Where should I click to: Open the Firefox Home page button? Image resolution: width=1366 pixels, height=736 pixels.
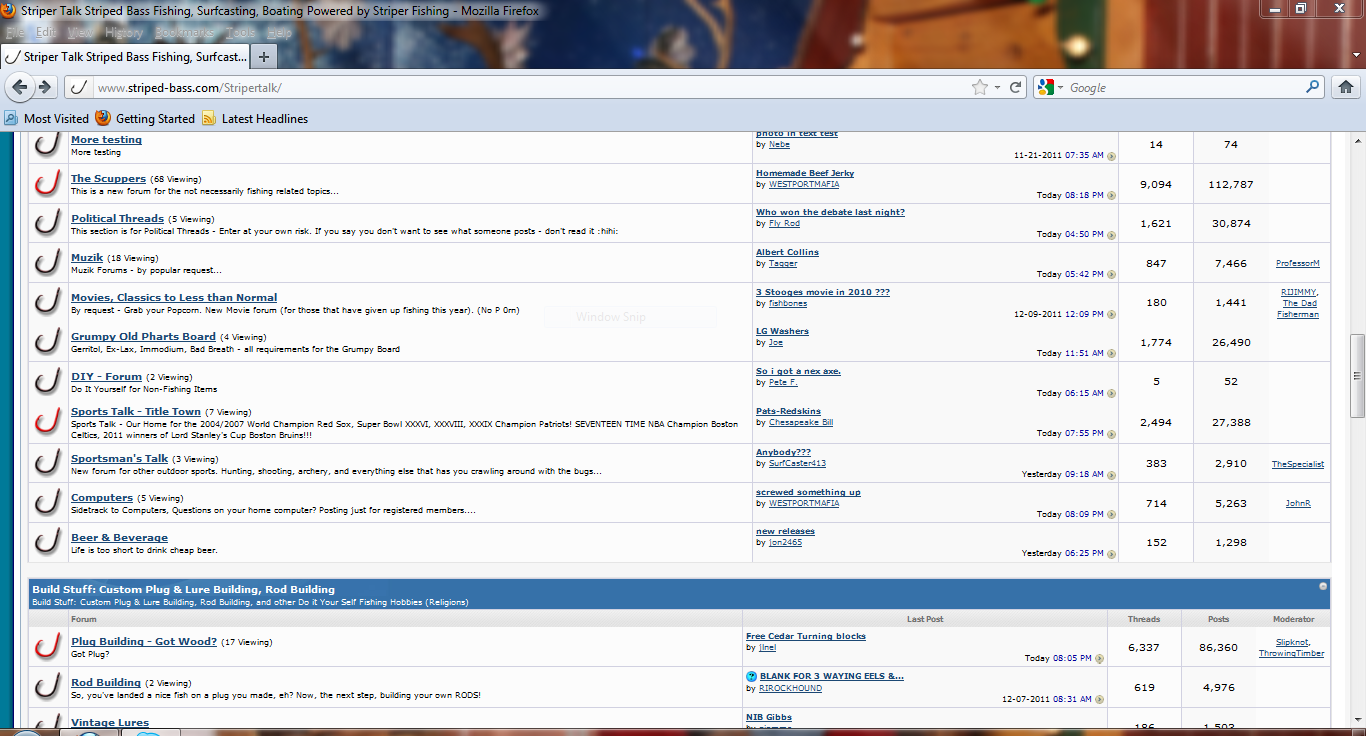[1346, 87]
